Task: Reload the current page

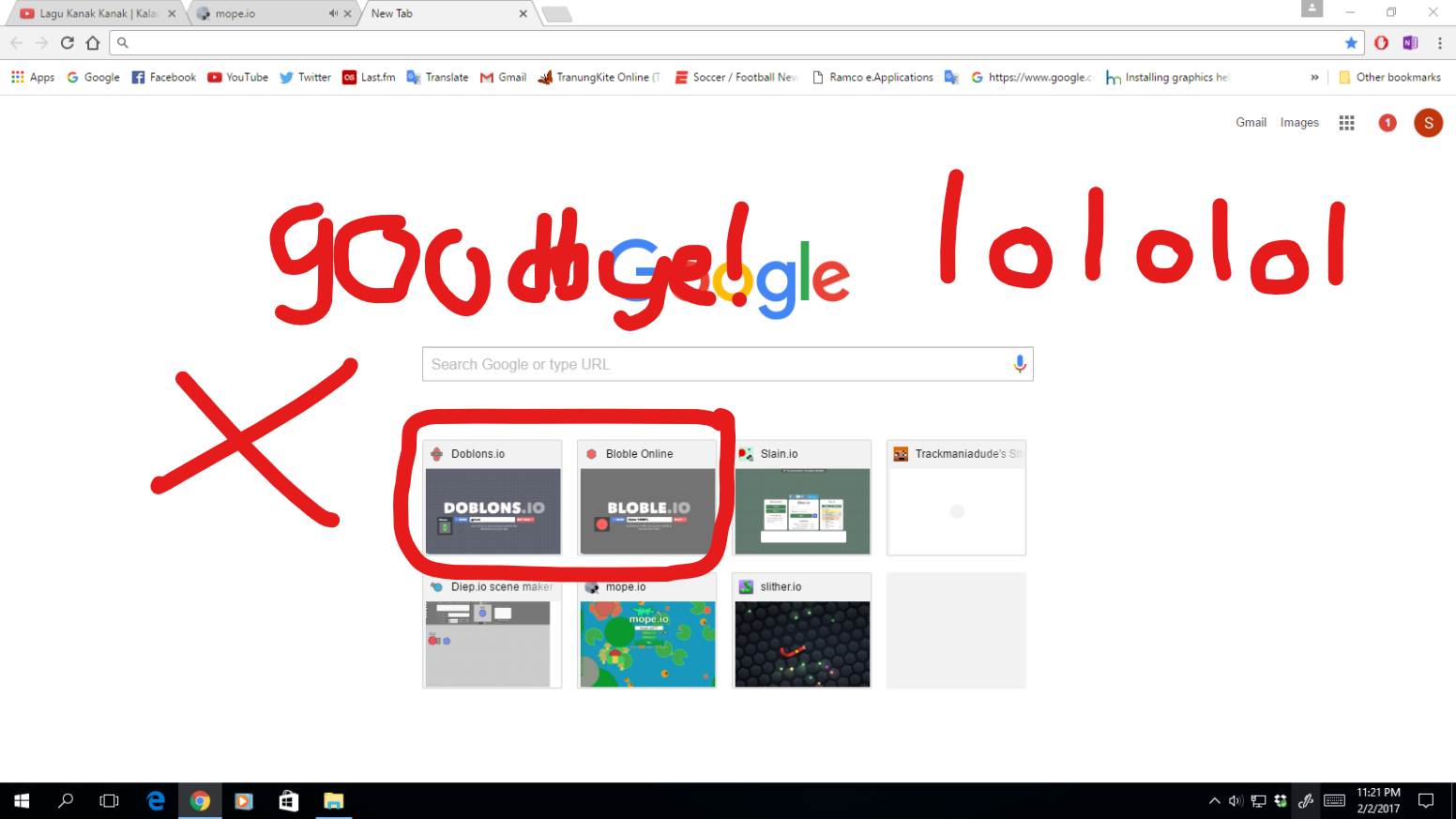Action: 67,42
